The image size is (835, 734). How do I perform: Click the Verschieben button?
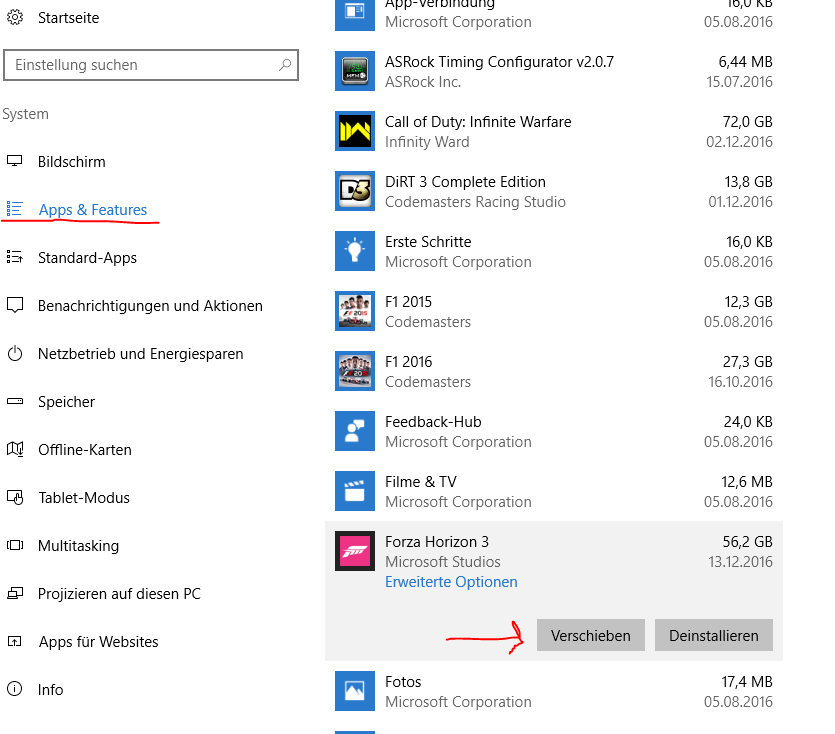pyautogui.click(x=591, y=635)
